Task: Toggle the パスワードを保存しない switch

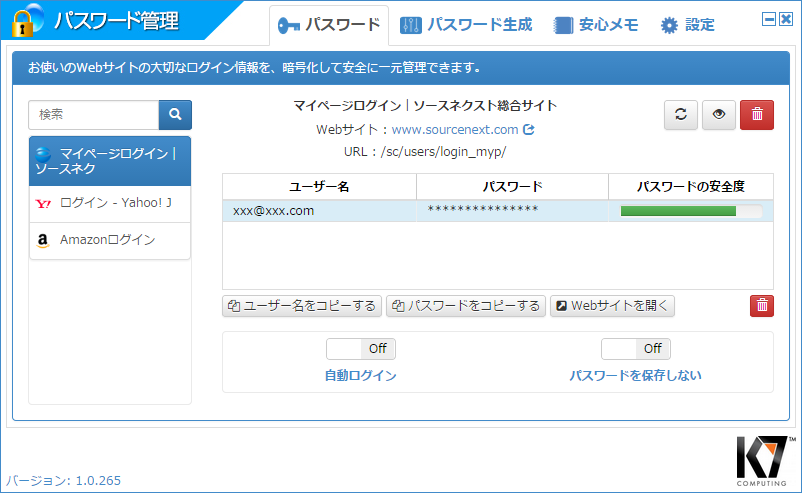Action: point(635,349)
